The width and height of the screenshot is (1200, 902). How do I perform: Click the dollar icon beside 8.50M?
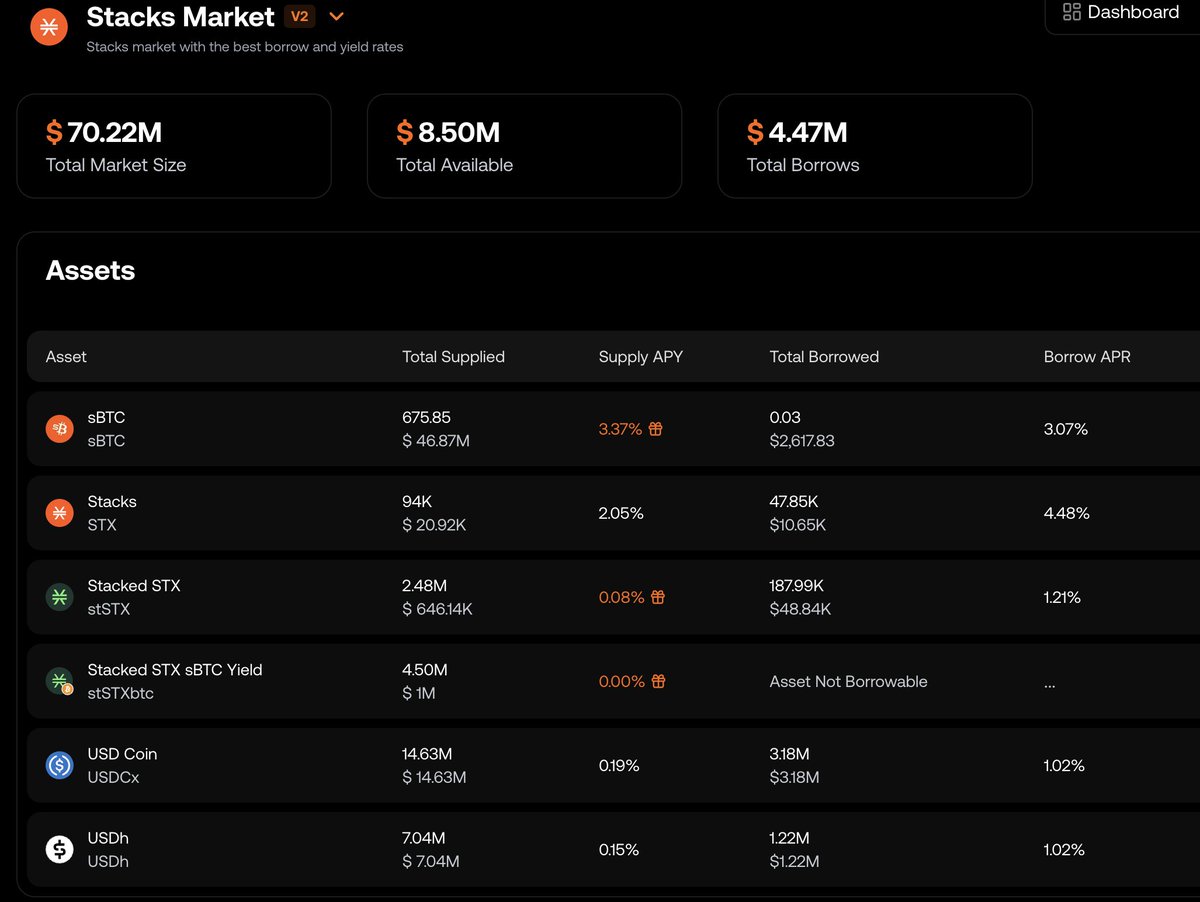click(405, 132)
